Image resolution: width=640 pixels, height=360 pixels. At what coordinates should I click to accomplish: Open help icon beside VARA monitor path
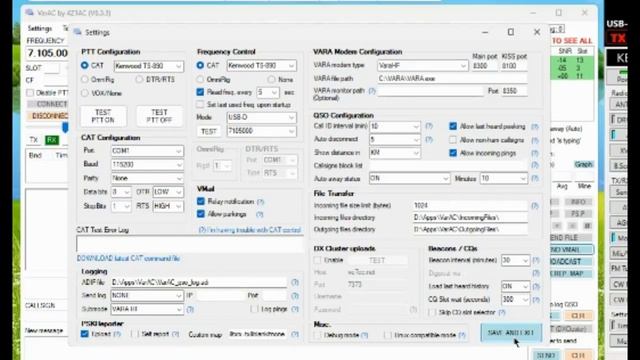pyautogui.click(x=372, y=91)
